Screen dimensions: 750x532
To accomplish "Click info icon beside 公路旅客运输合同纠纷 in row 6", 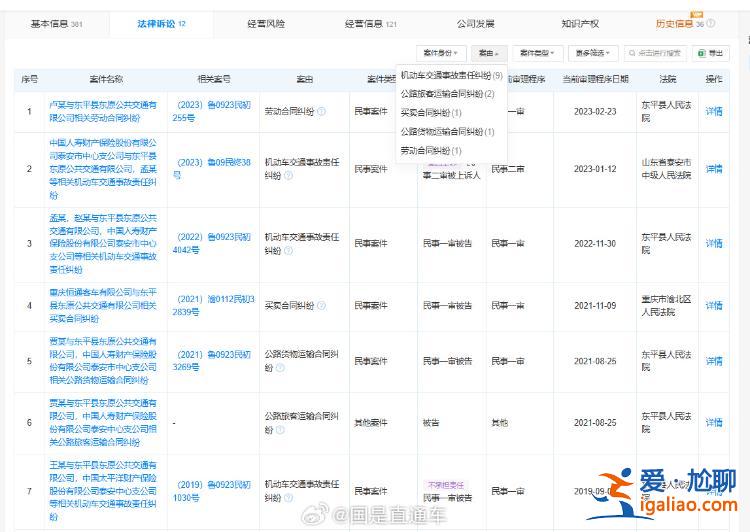I will tap(280, 430).
